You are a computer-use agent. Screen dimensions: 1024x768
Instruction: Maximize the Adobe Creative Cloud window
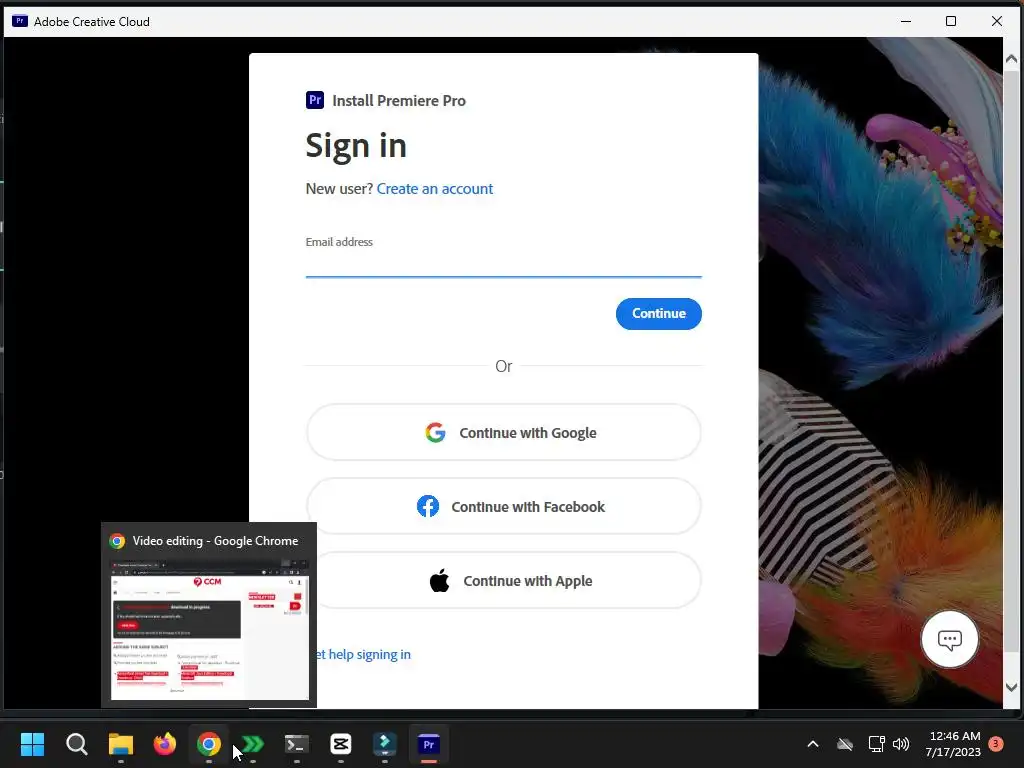click(951, 21)
